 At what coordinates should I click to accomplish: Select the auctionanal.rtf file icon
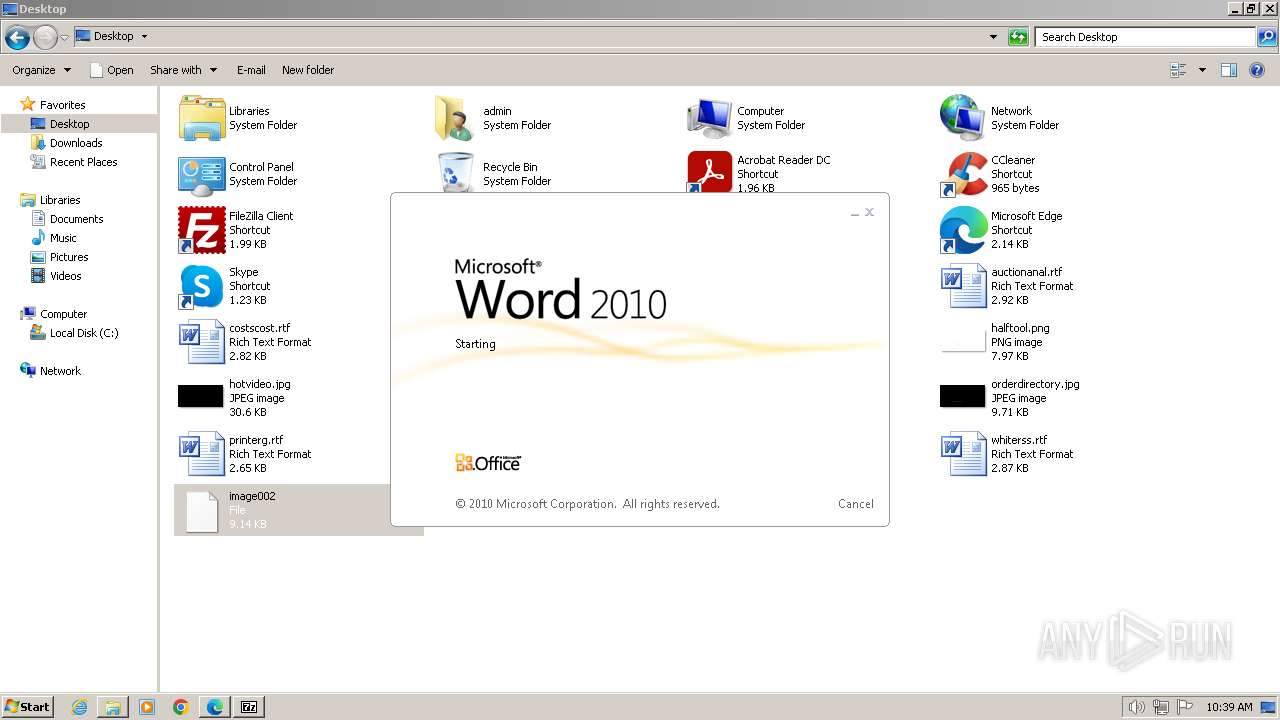[964, 286]
